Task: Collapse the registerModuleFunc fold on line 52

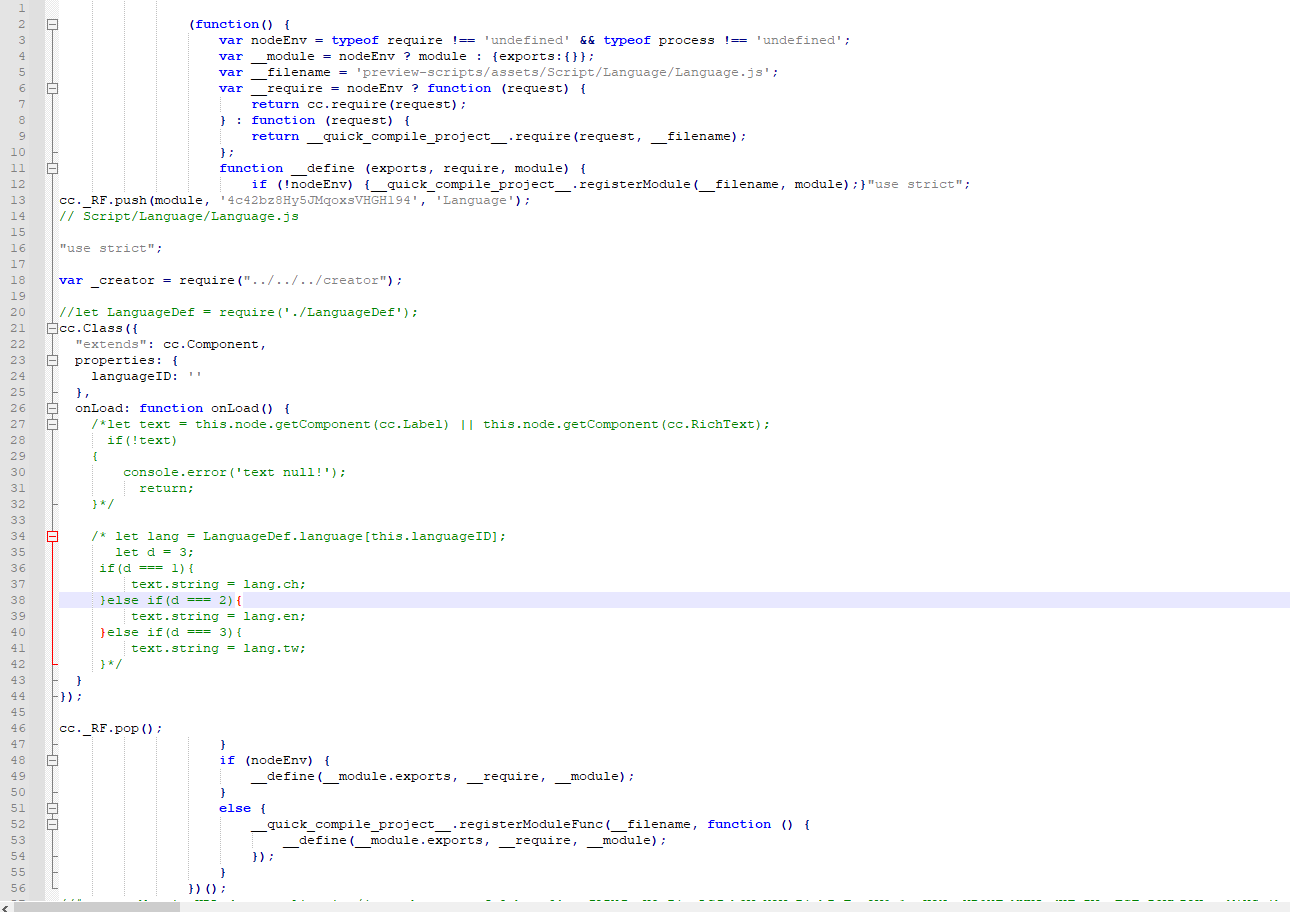Action: pyautogui.click(x=52, y=824)
